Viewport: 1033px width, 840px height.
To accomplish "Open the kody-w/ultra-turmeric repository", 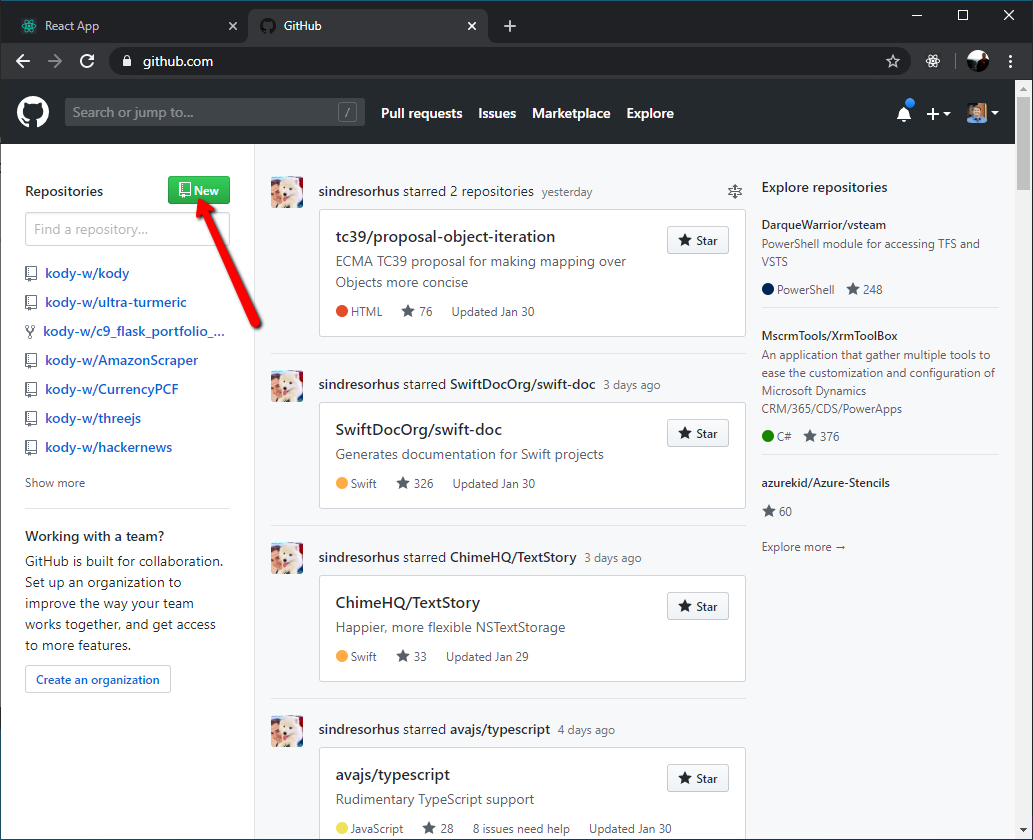I will (116, 302).
